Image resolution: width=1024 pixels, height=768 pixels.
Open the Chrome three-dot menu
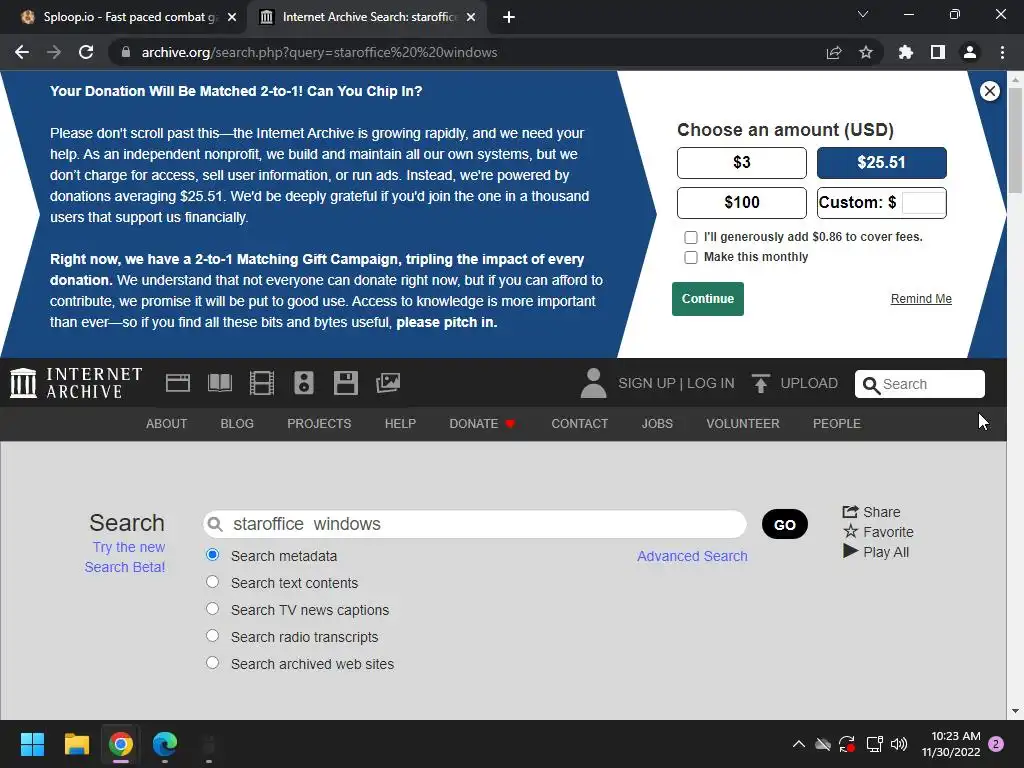click(1002, 52)
